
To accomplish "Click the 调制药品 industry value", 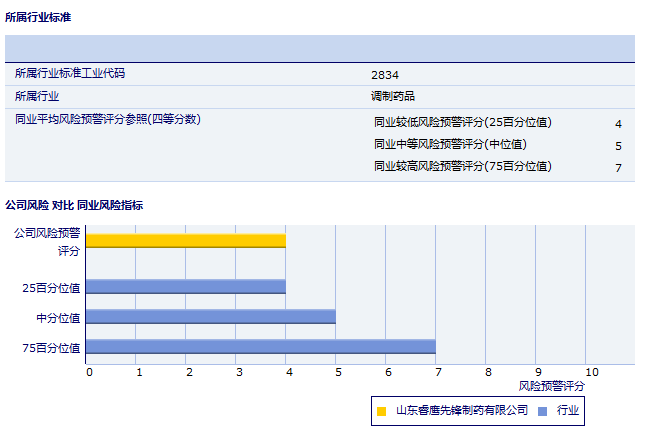I will (x=392, y=97).
